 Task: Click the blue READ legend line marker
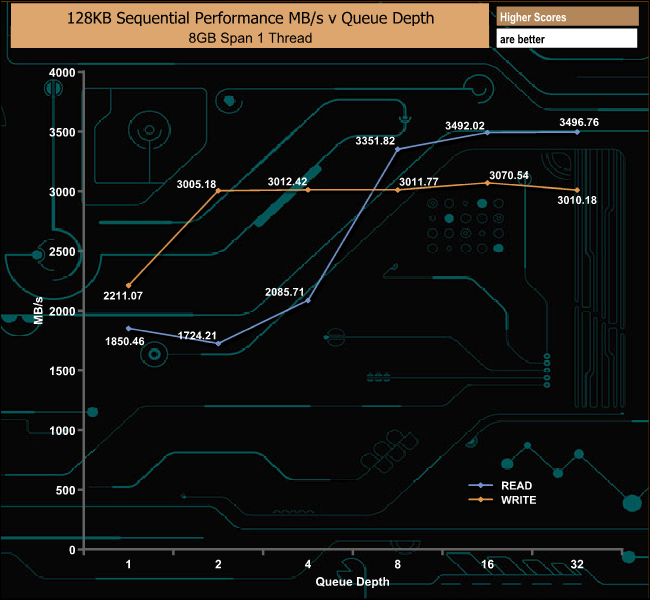(481, 485)
